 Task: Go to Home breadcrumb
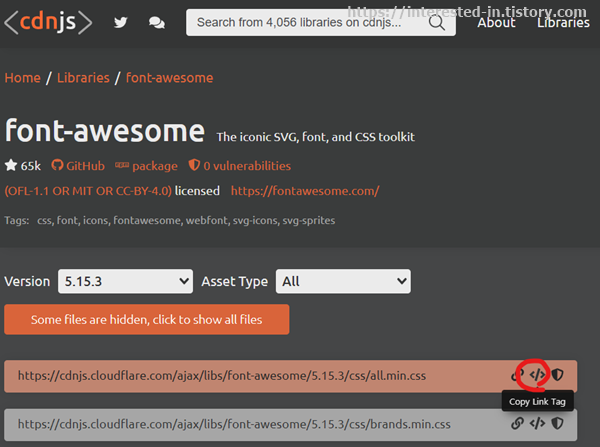tap(23, 78)
